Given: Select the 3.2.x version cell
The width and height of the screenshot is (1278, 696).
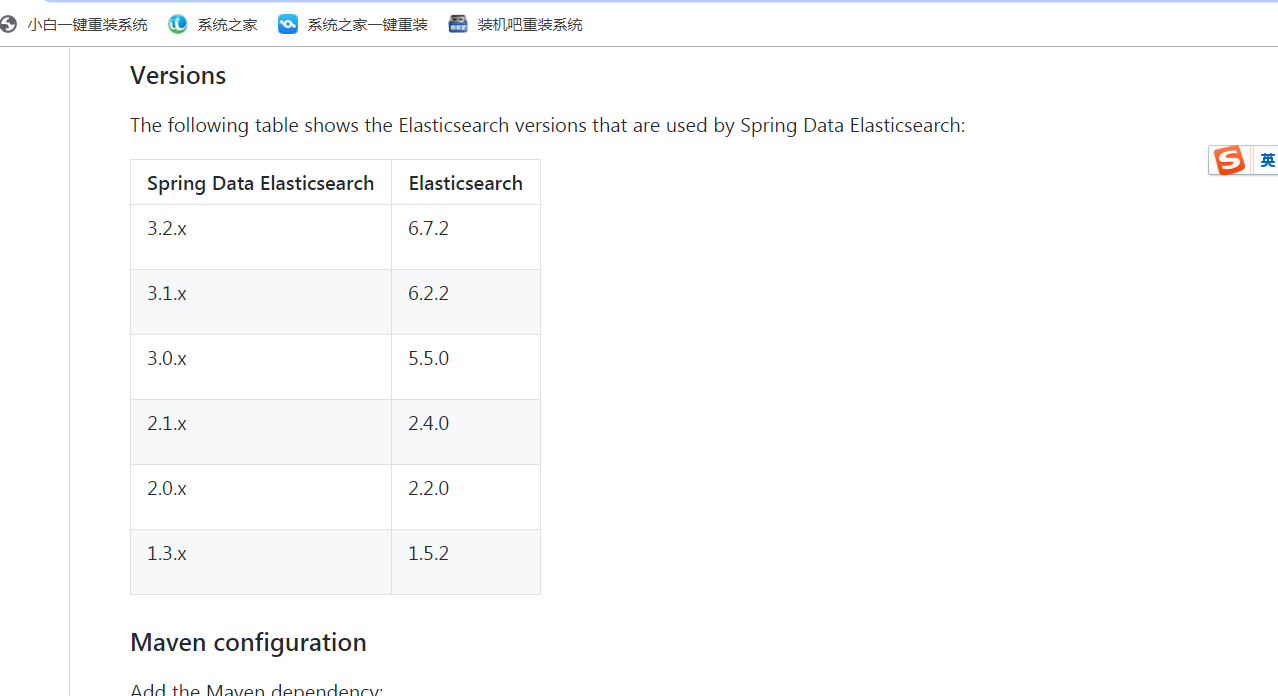Looking at the screenshot, I should tap(167, 229).
